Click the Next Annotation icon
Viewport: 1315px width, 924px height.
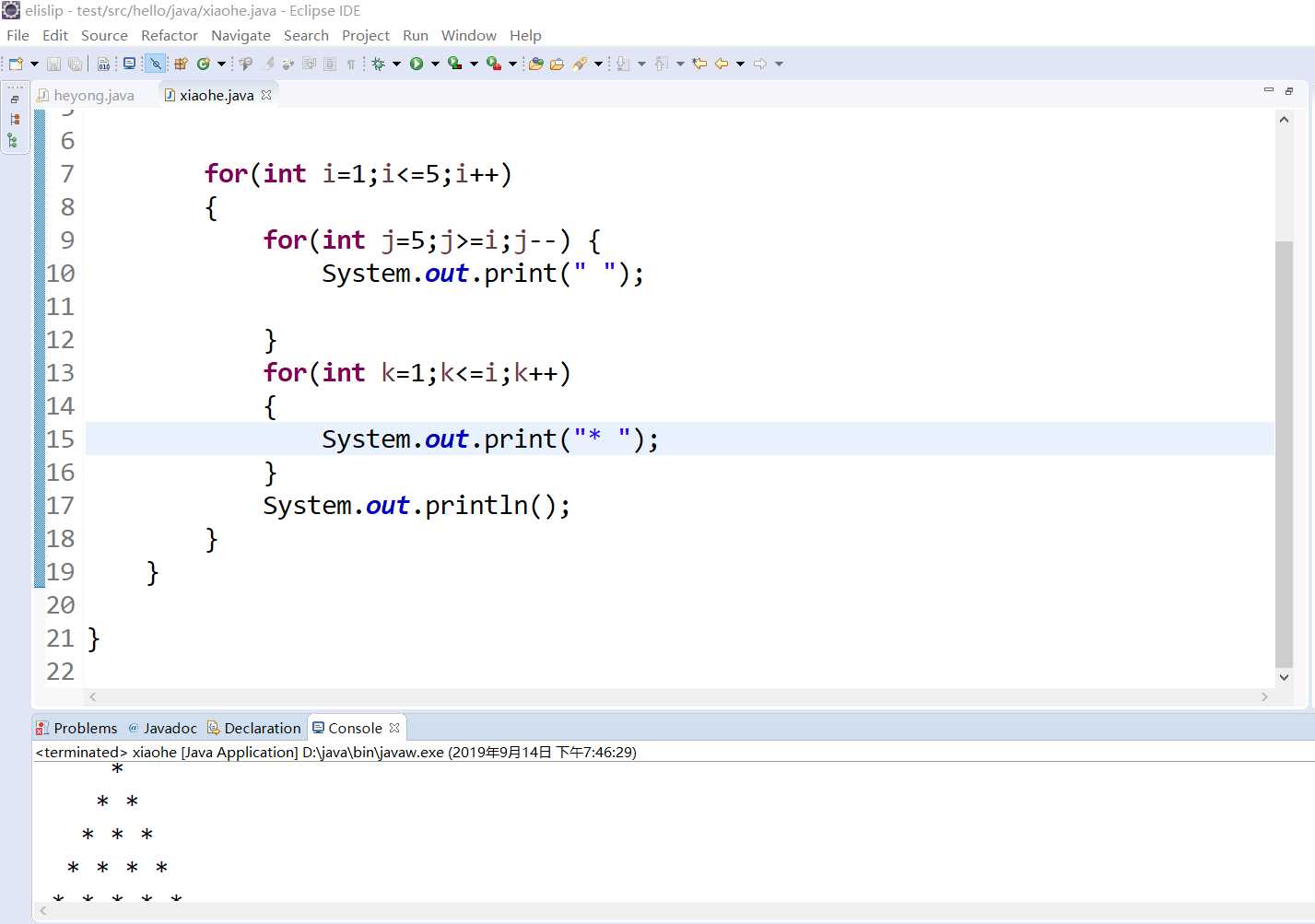(623, 64)
